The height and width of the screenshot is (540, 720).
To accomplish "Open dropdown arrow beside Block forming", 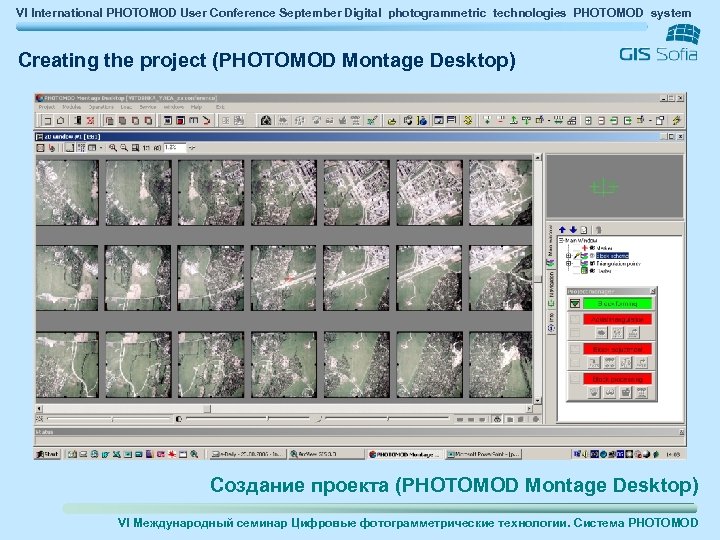I will click(575, 304).
